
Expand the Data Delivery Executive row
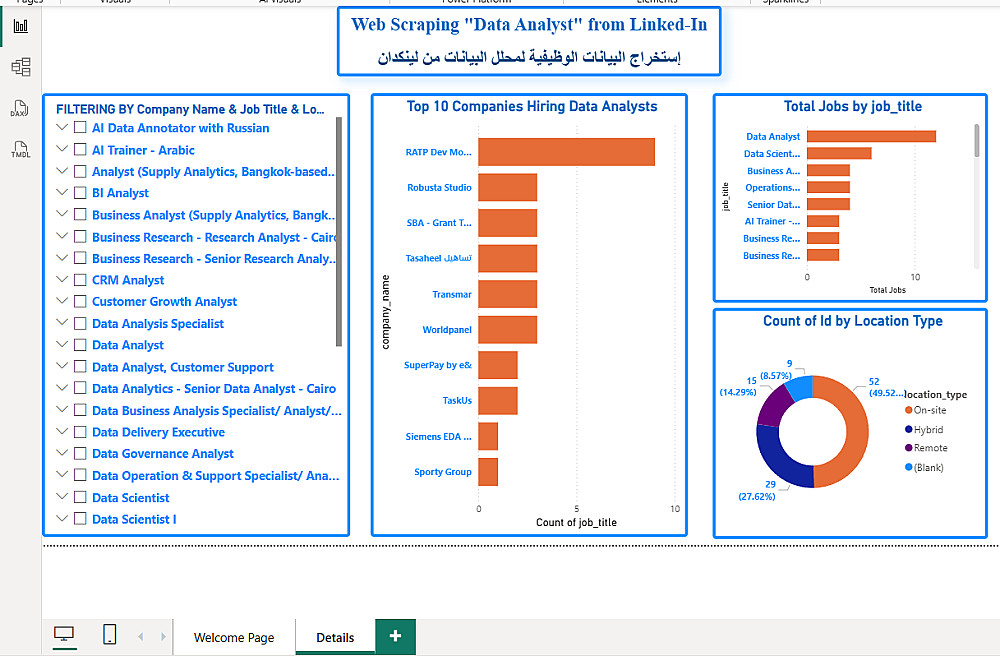62,431
